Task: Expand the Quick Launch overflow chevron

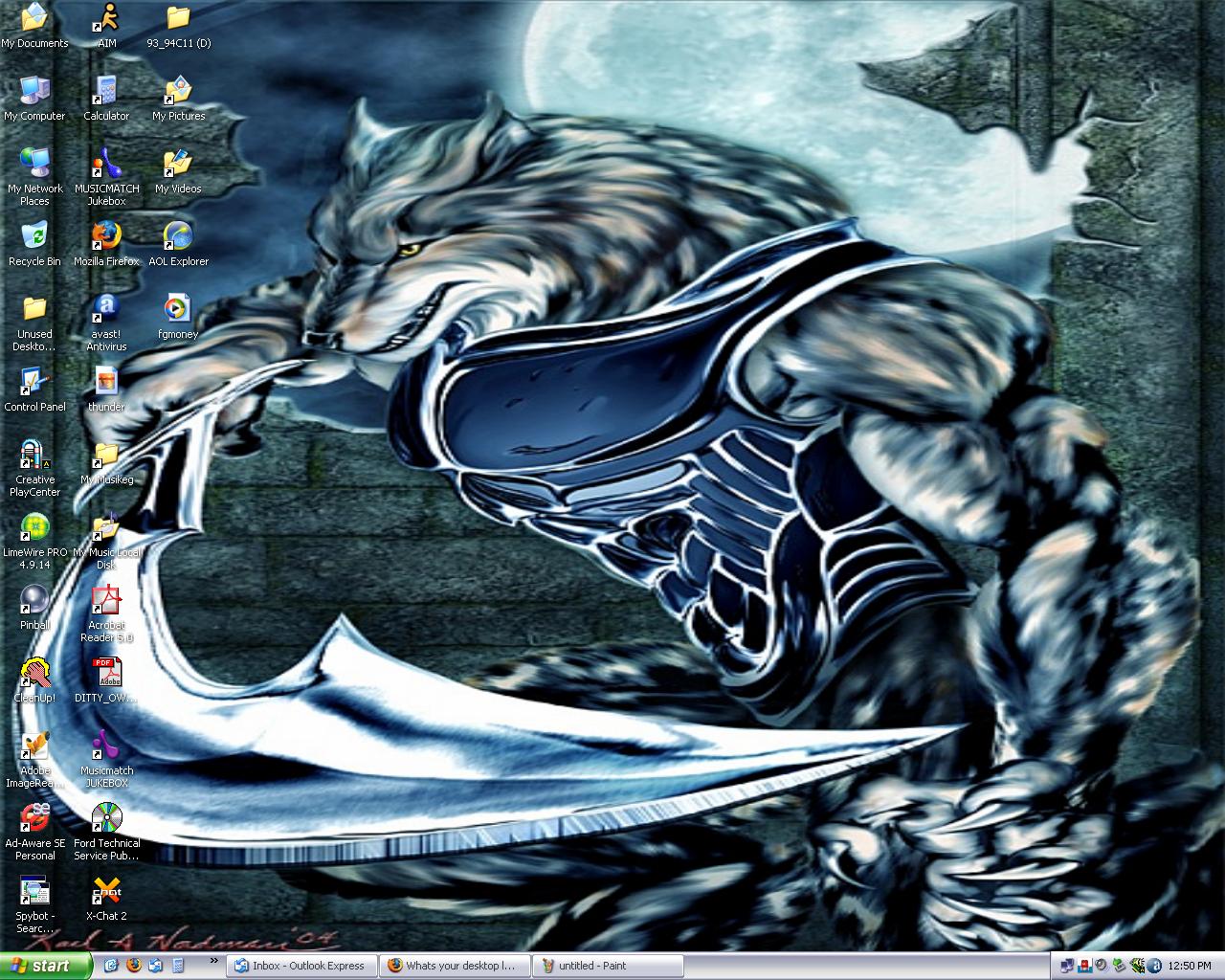Action: (213, 961)
